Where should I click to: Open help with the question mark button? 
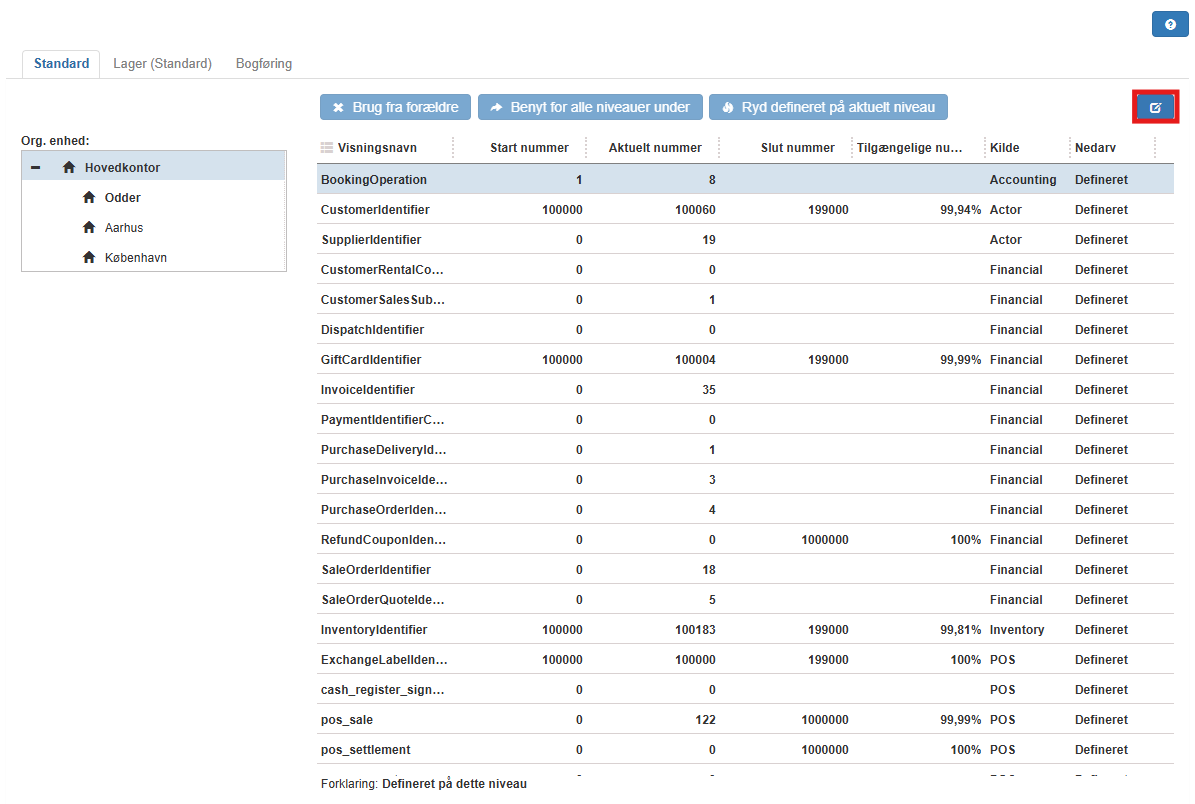[x=1170, y=24]
